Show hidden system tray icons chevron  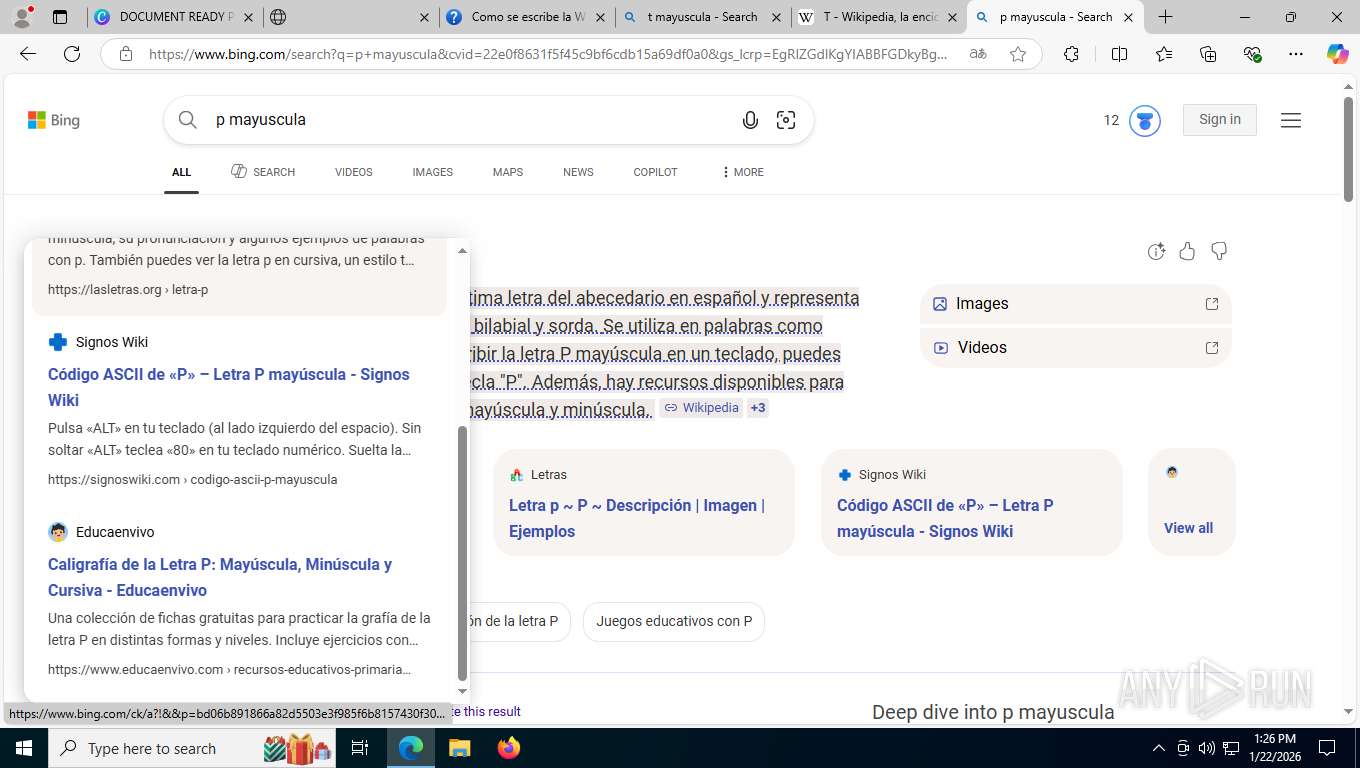1159,748
